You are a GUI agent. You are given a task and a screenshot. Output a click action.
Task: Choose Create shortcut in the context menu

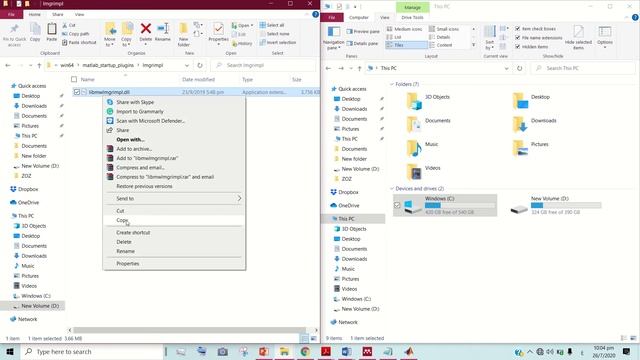coord(174,233)
